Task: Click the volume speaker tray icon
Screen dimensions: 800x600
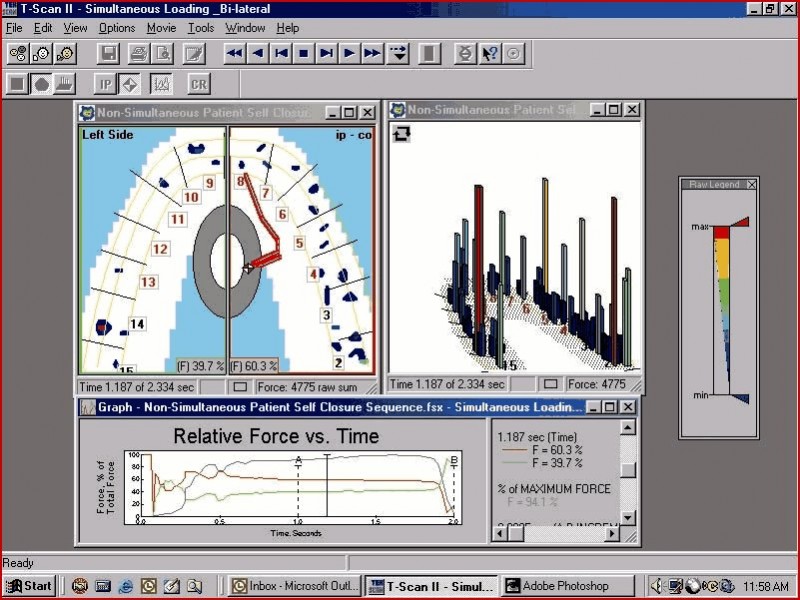Action: 657,586
